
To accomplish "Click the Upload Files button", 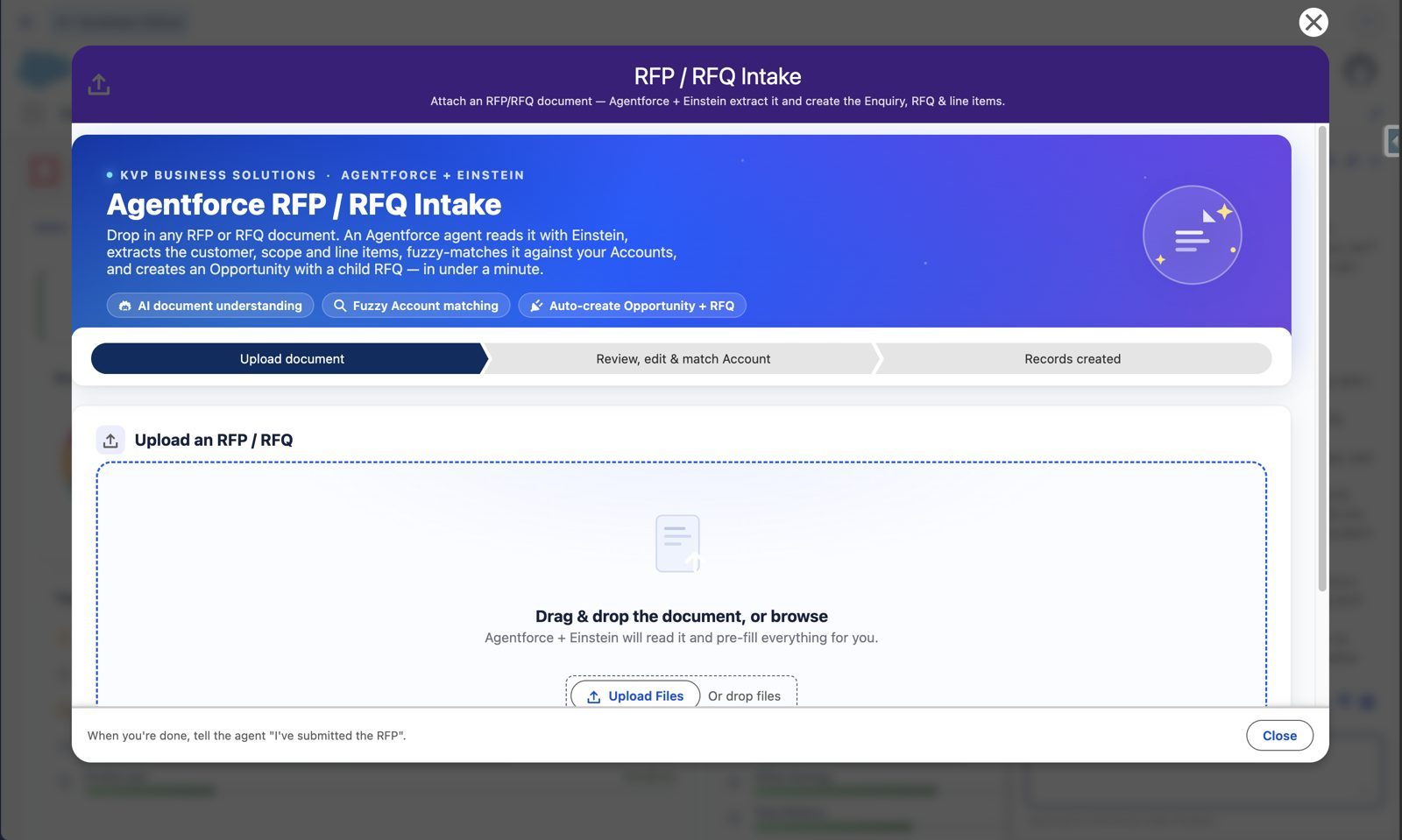I will (x=635, y=695).
